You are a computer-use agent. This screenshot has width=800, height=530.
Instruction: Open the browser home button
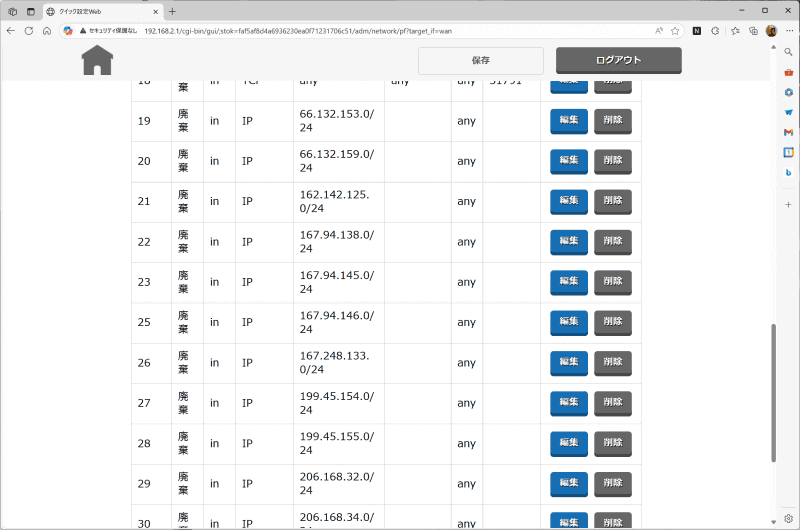(47, 31)
